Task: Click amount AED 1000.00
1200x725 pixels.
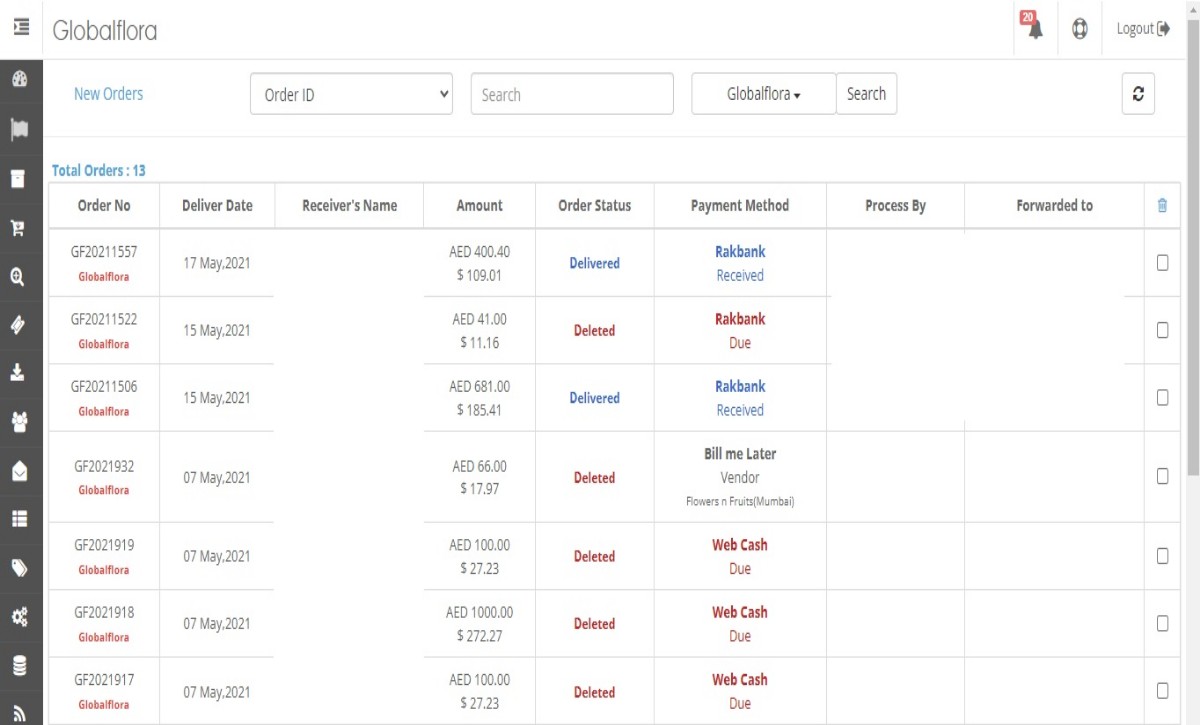Action: click(479, 612)
